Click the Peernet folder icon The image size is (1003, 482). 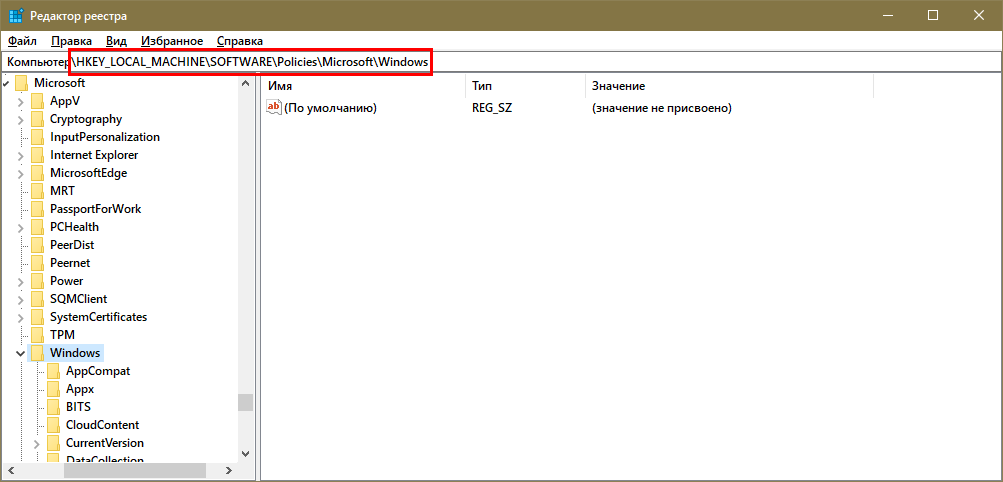pyautogui.click(x=38, y=263)
